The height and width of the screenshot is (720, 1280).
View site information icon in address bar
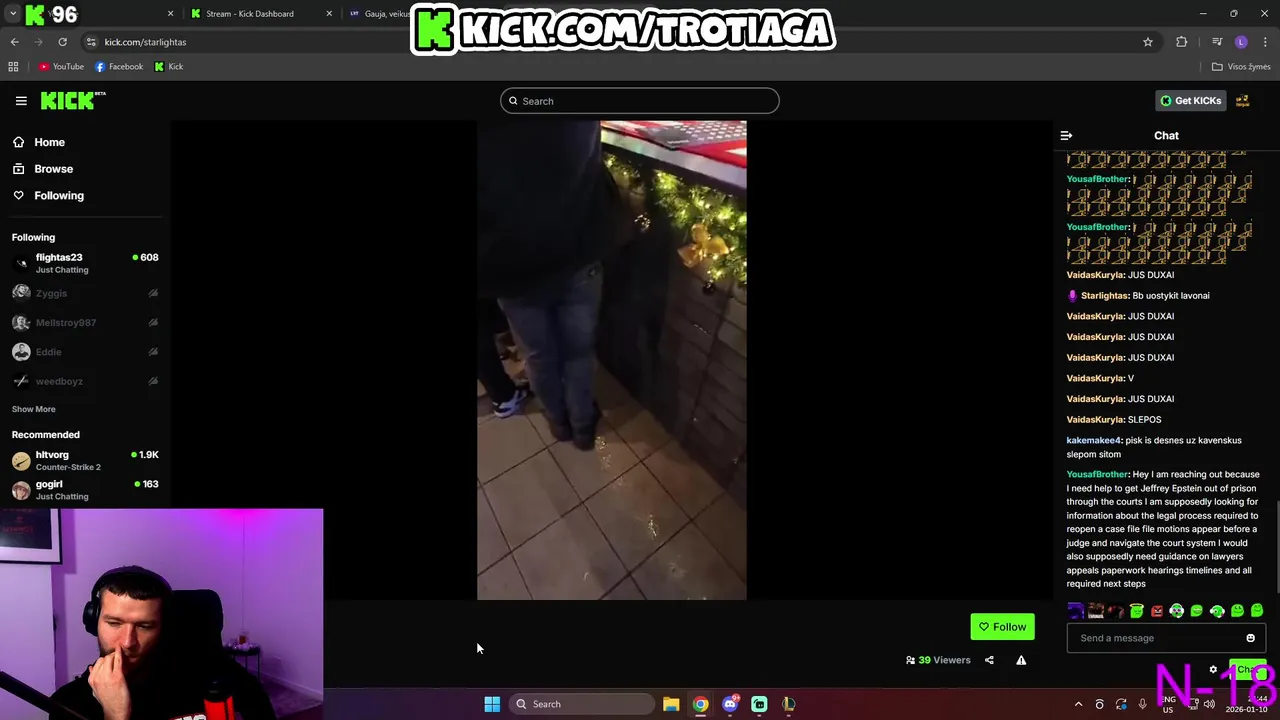(91, 42)
